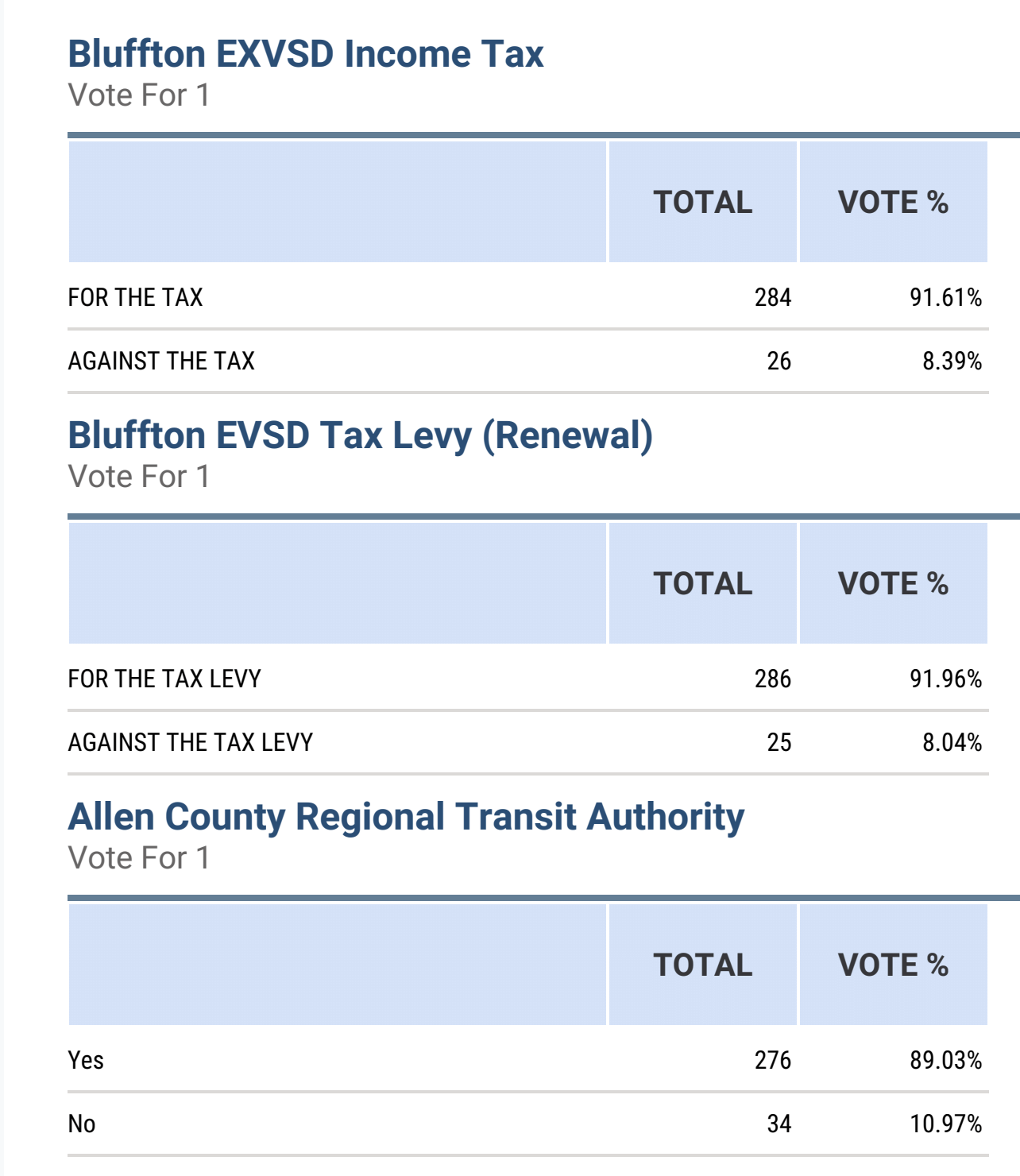Click the Bluffton EXVSD Income Tax heading
The image size is (1020, 1176).
(306, 54)
